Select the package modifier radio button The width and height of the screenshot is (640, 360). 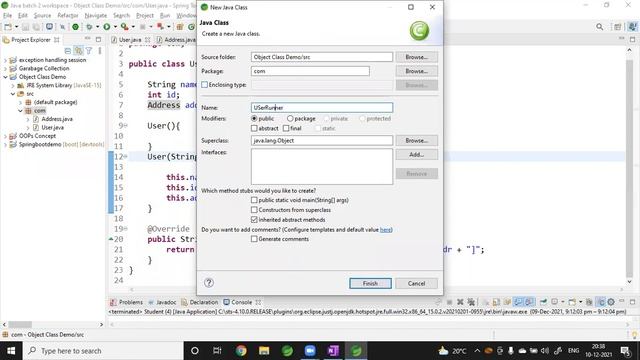coord(290,118)
